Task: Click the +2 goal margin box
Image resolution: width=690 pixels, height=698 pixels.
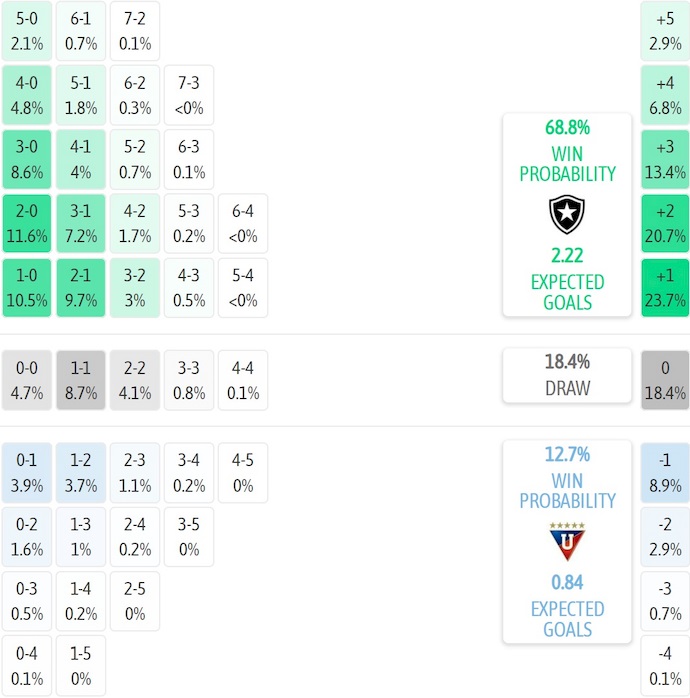Action: pos(665,224)
